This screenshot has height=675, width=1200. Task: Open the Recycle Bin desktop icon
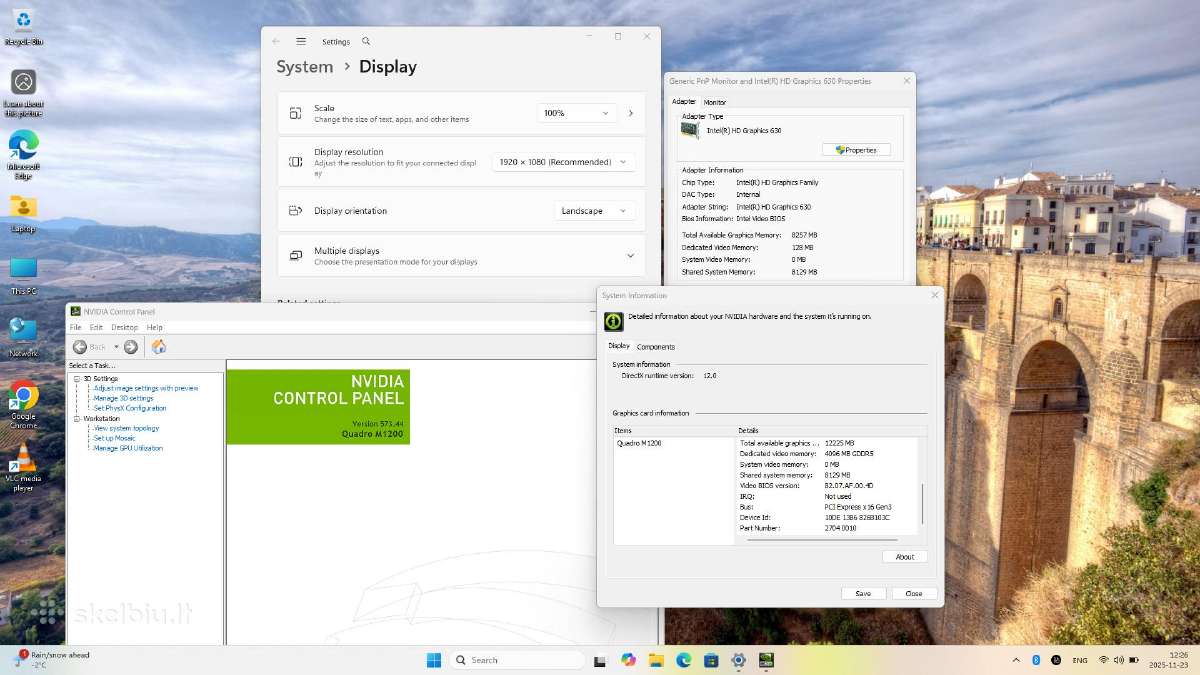point(23,25)
